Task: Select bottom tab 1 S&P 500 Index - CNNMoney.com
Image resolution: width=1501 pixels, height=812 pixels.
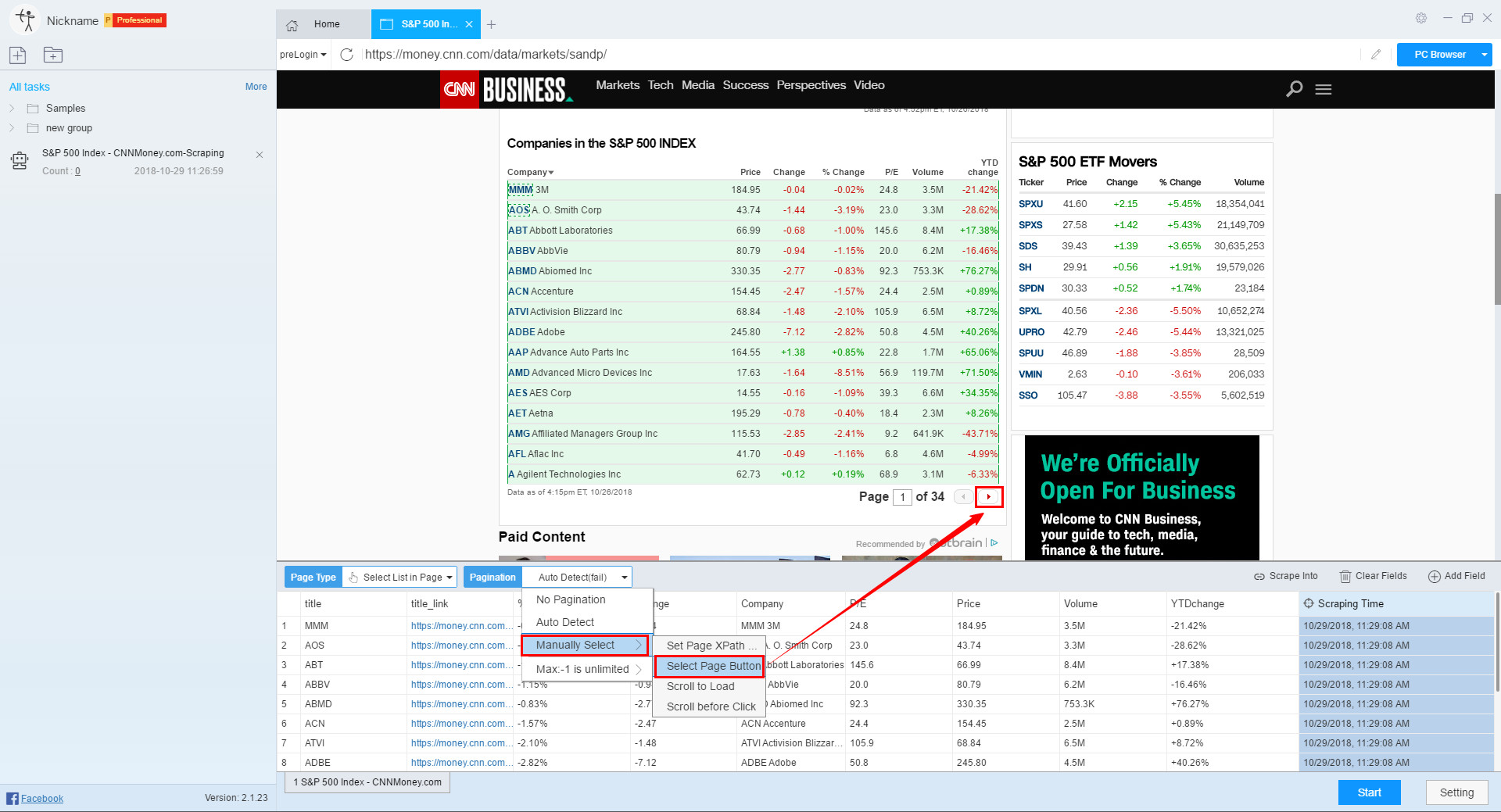Action: point(367,782)
